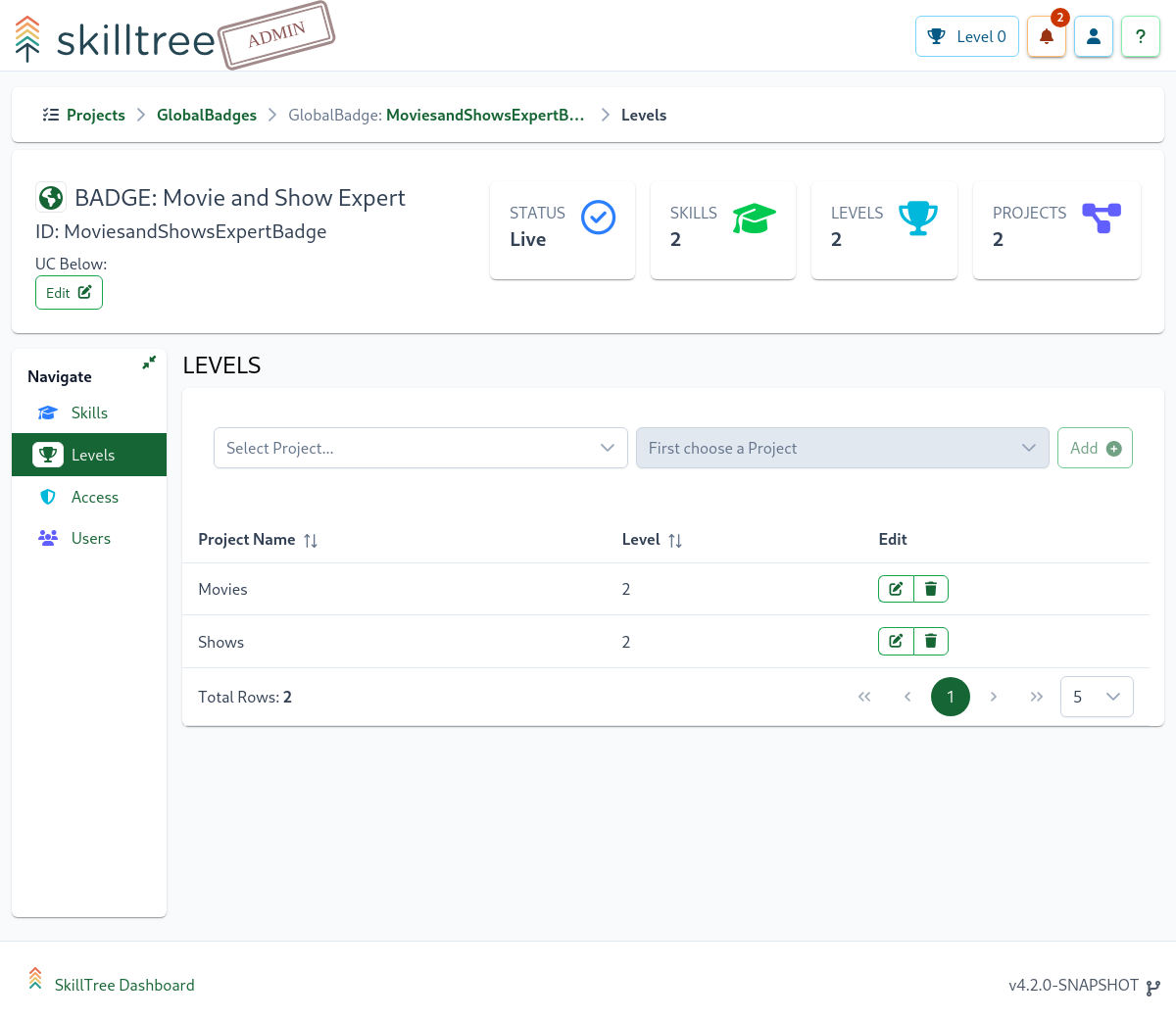Sort the table by Project Name
The image size is (1176, 1020).
click(311, 540)
